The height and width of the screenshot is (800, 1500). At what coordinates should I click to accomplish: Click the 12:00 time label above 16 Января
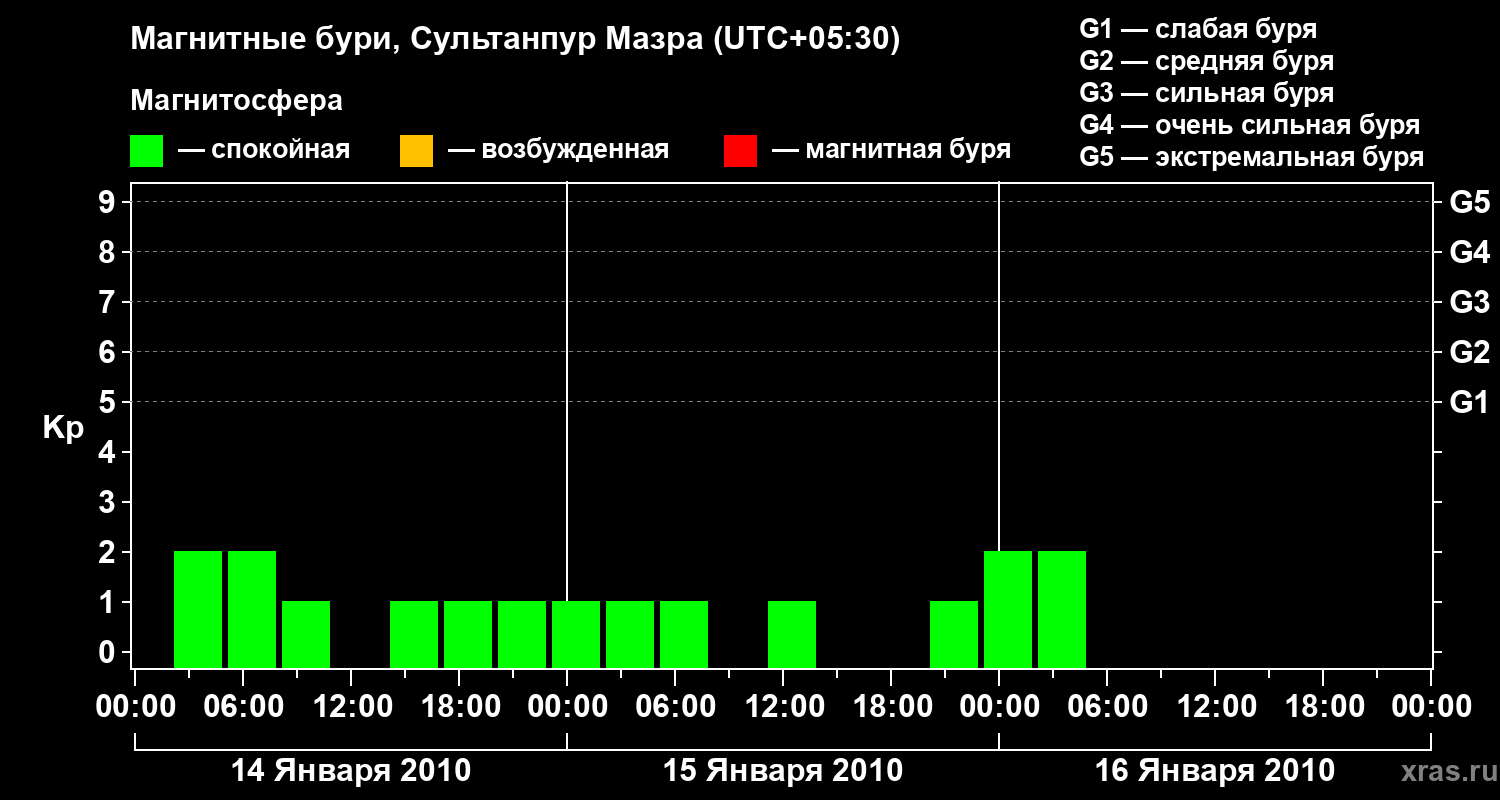click(1215, 706)
